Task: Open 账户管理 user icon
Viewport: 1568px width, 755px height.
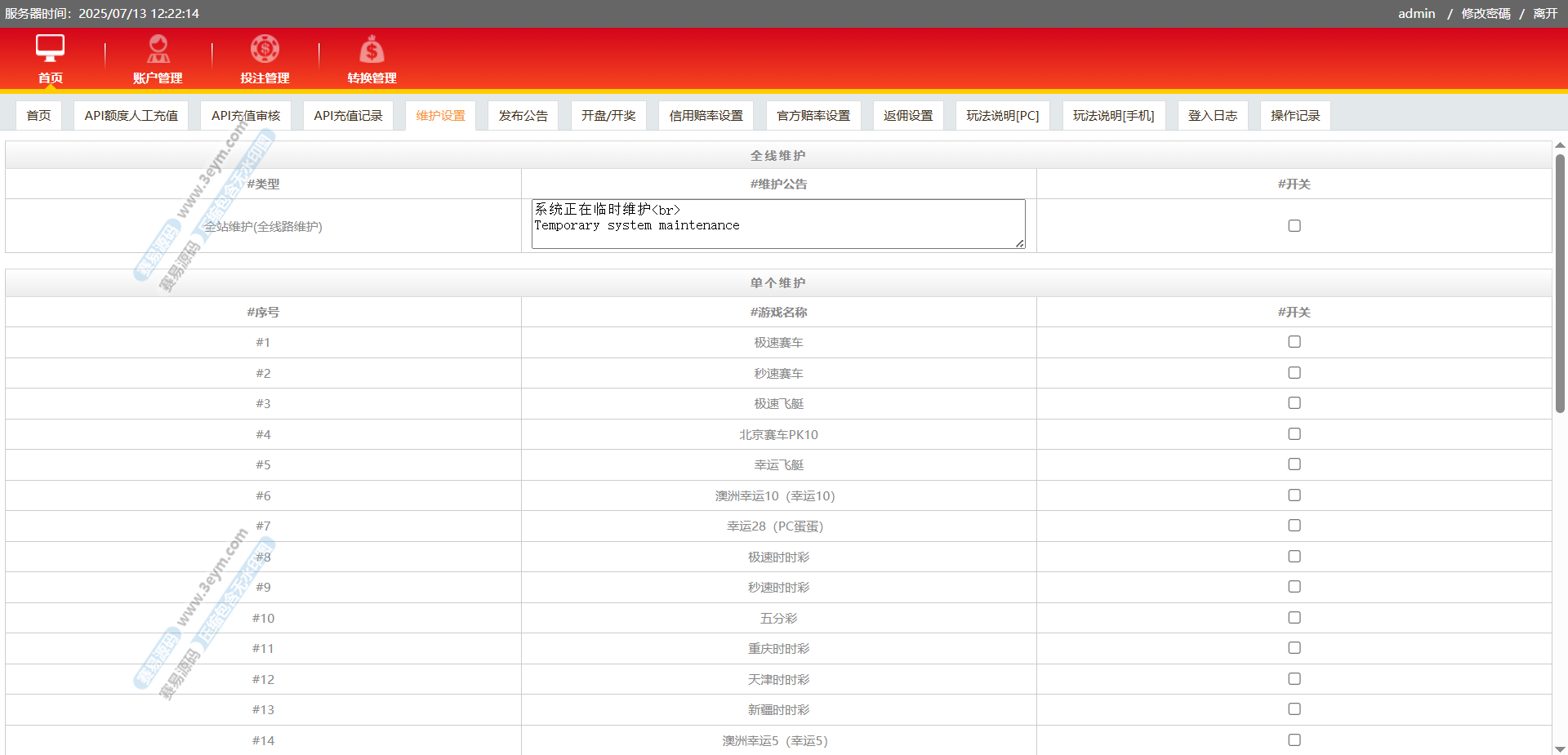Action: click(158, 49)
